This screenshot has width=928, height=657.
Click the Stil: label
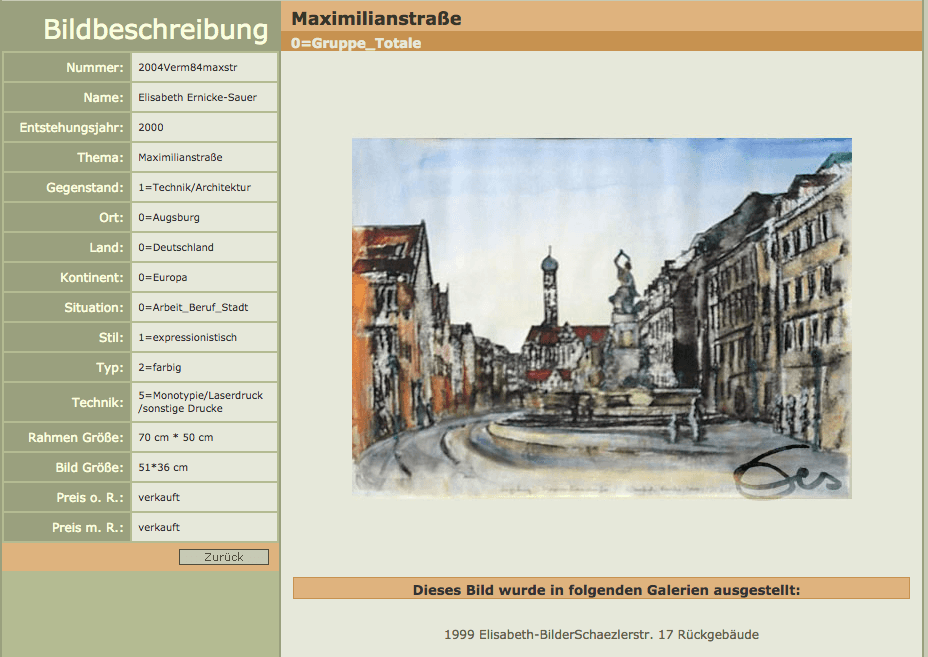[111, 337]
